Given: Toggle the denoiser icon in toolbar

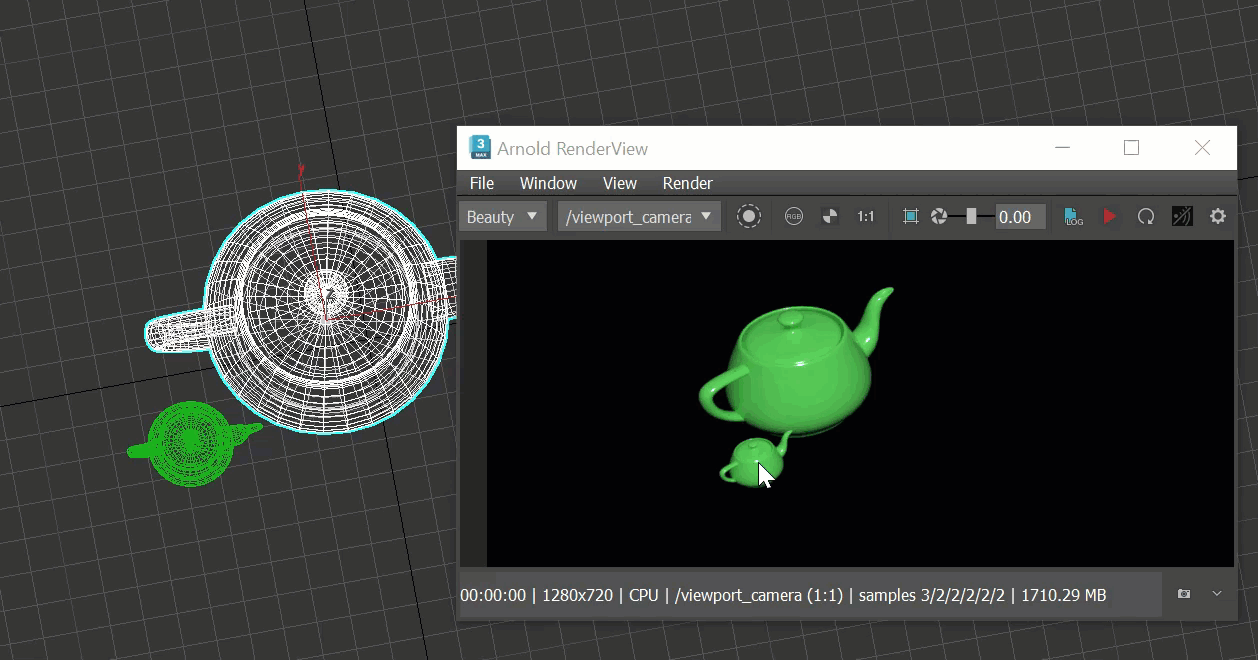Looking at the screenshot, I should click(x=1182, y=216).
